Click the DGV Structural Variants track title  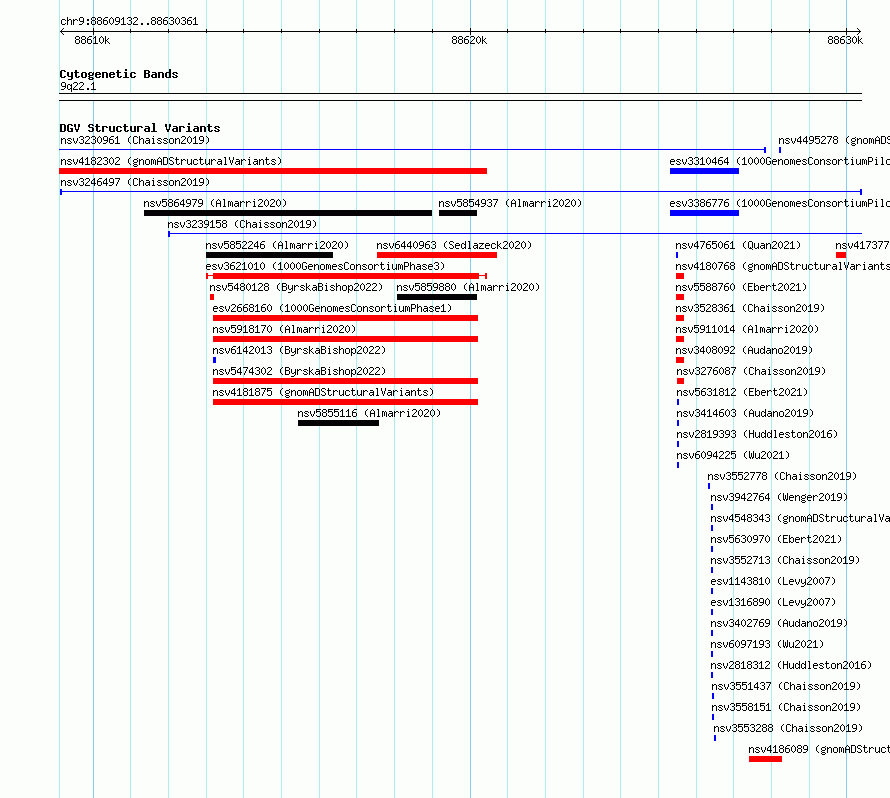140,128
